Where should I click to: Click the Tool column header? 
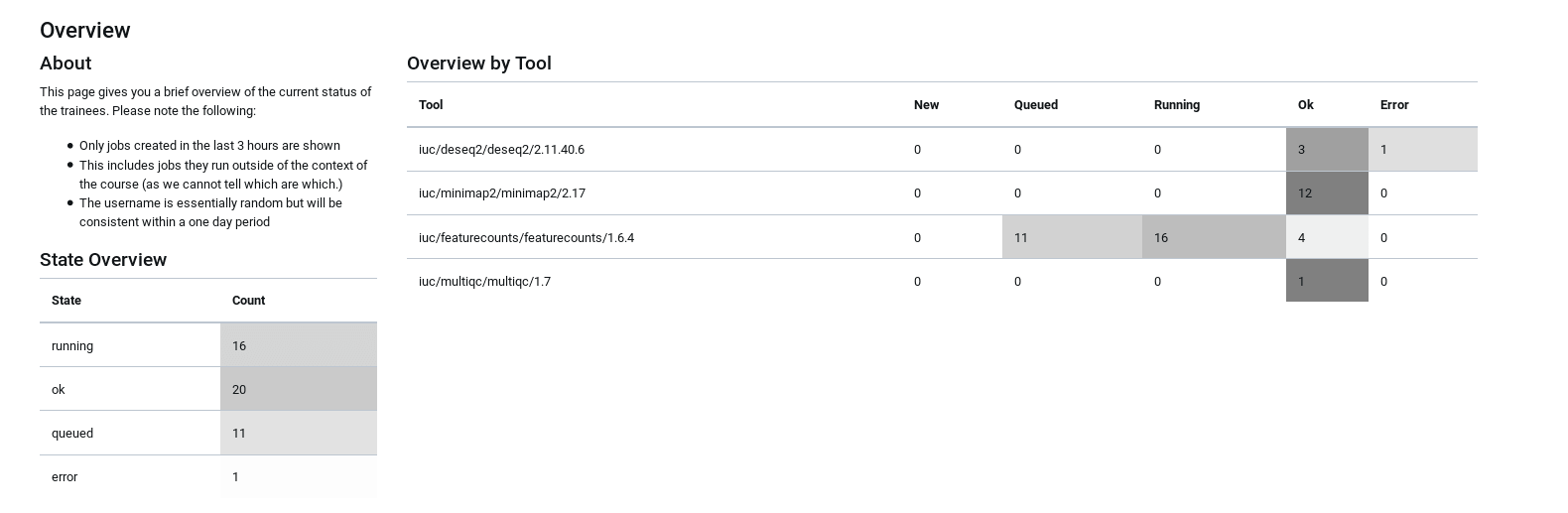[x=431, y=105]
